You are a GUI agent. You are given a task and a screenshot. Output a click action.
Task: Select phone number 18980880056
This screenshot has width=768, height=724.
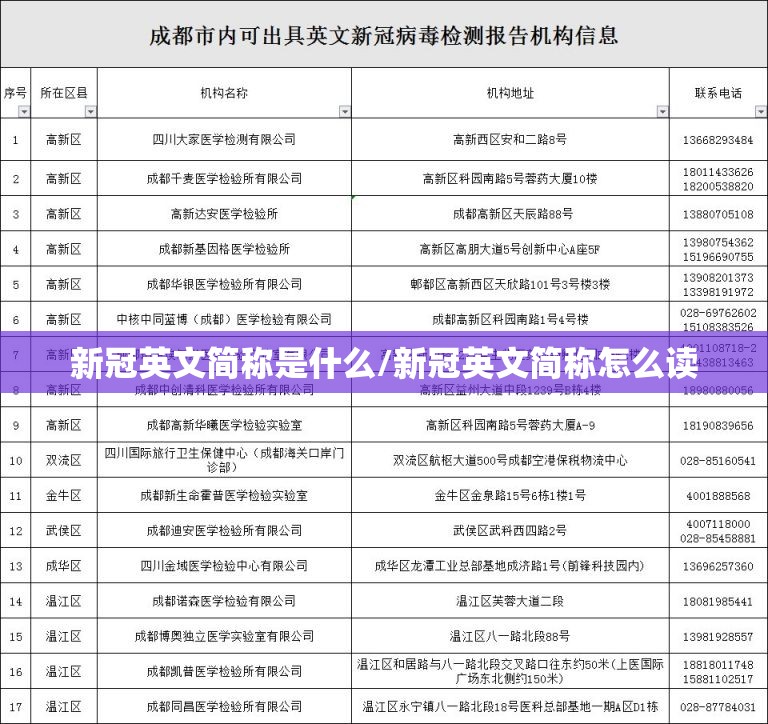tap(718, 390)
